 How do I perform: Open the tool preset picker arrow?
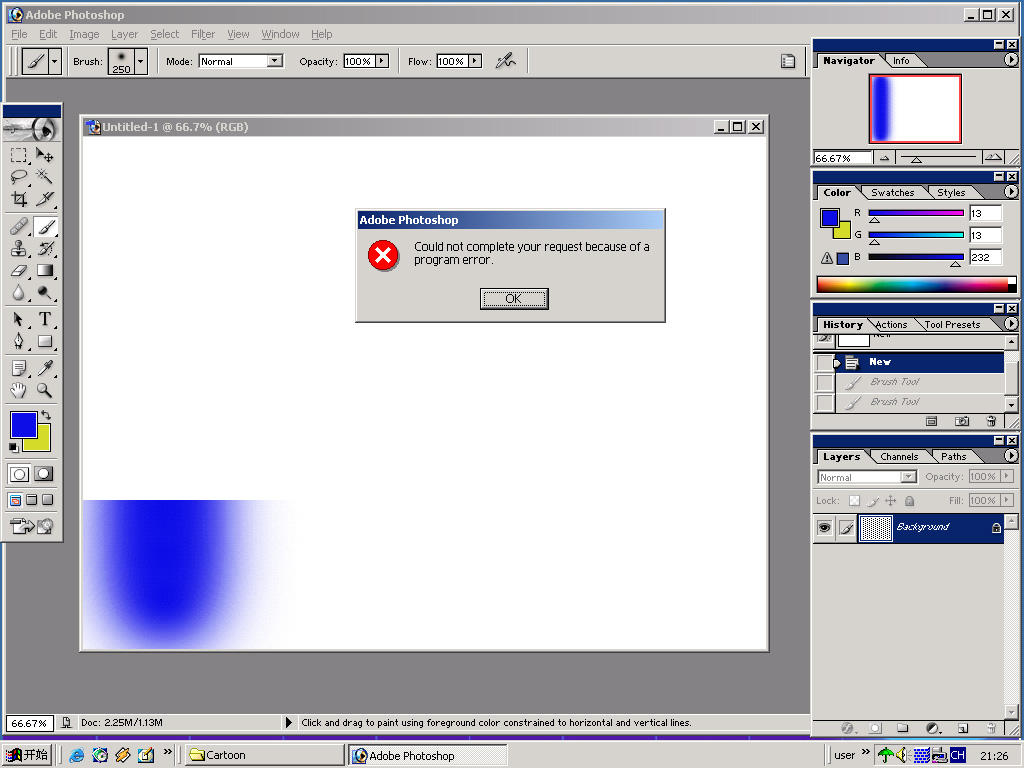coord(55,61)
